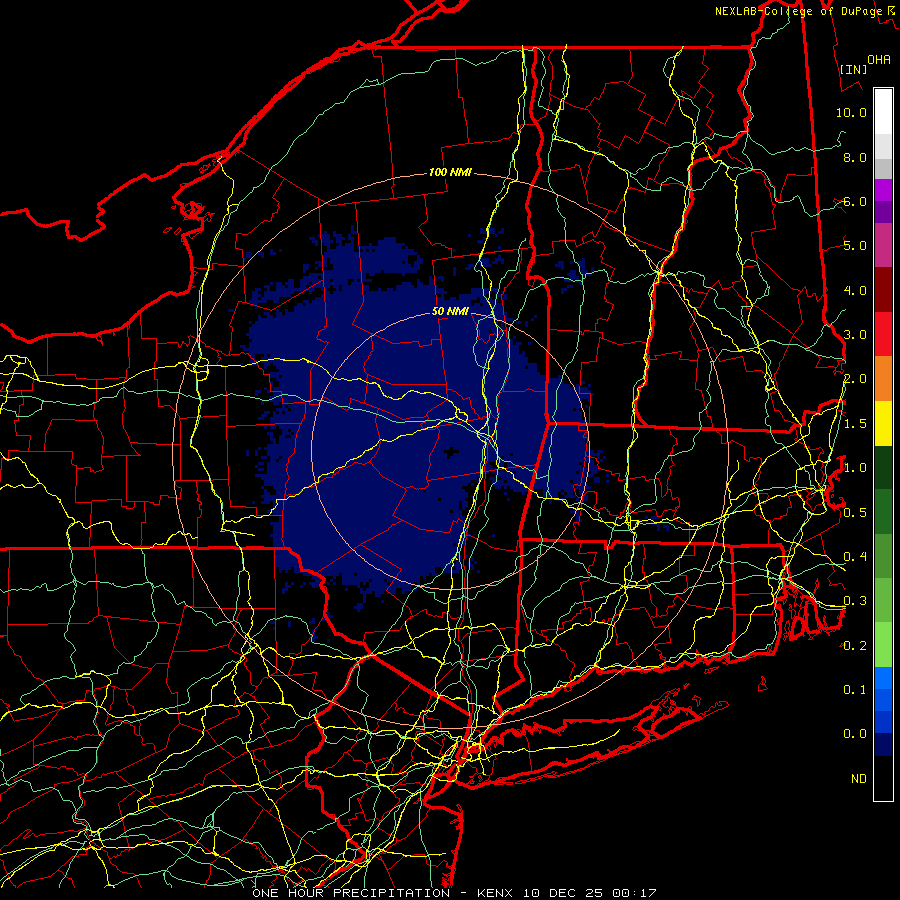Screen dimensions: 900x900
Task: Click the bright blue 0.1 inch legend swatch
Action: 883,678
